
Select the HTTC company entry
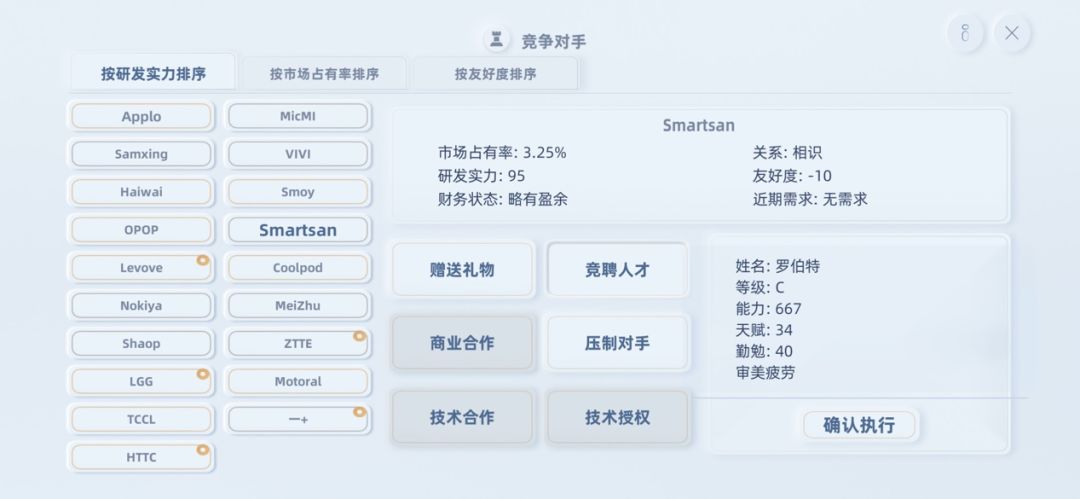(x=141, y=457)
